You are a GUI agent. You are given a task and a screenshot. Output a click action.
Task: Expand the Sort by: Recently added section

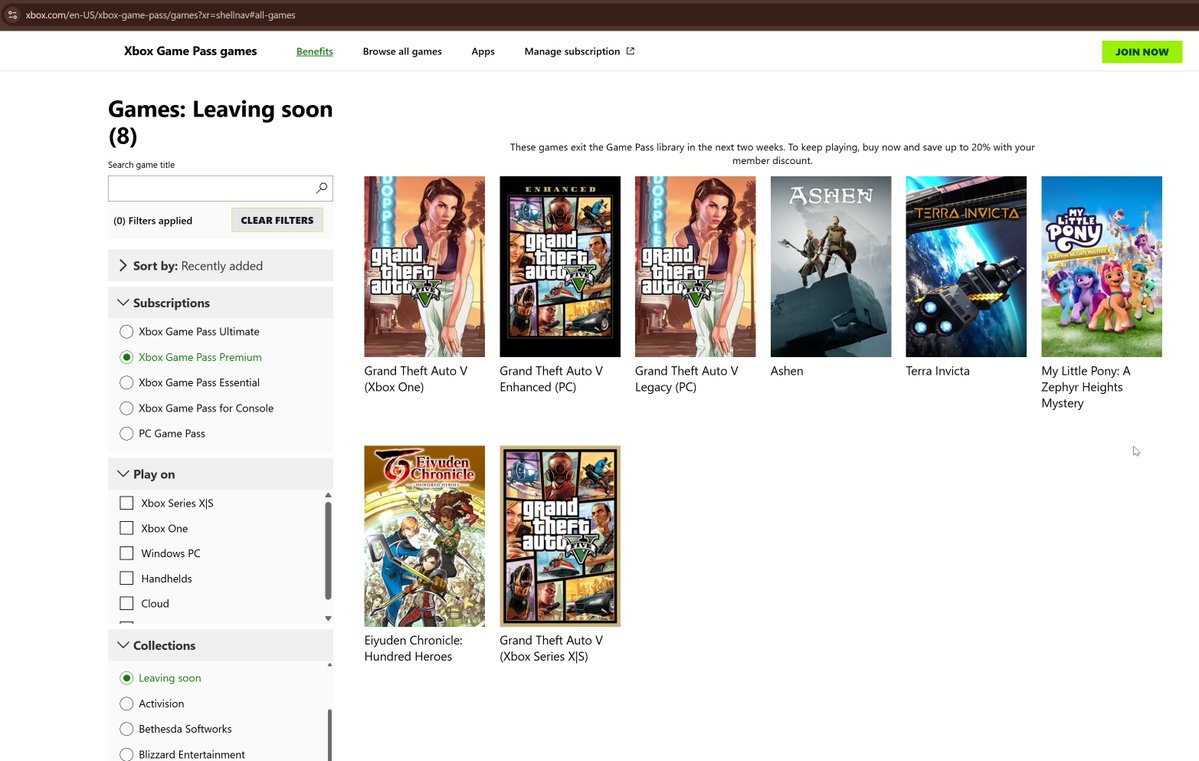[220, 265]
